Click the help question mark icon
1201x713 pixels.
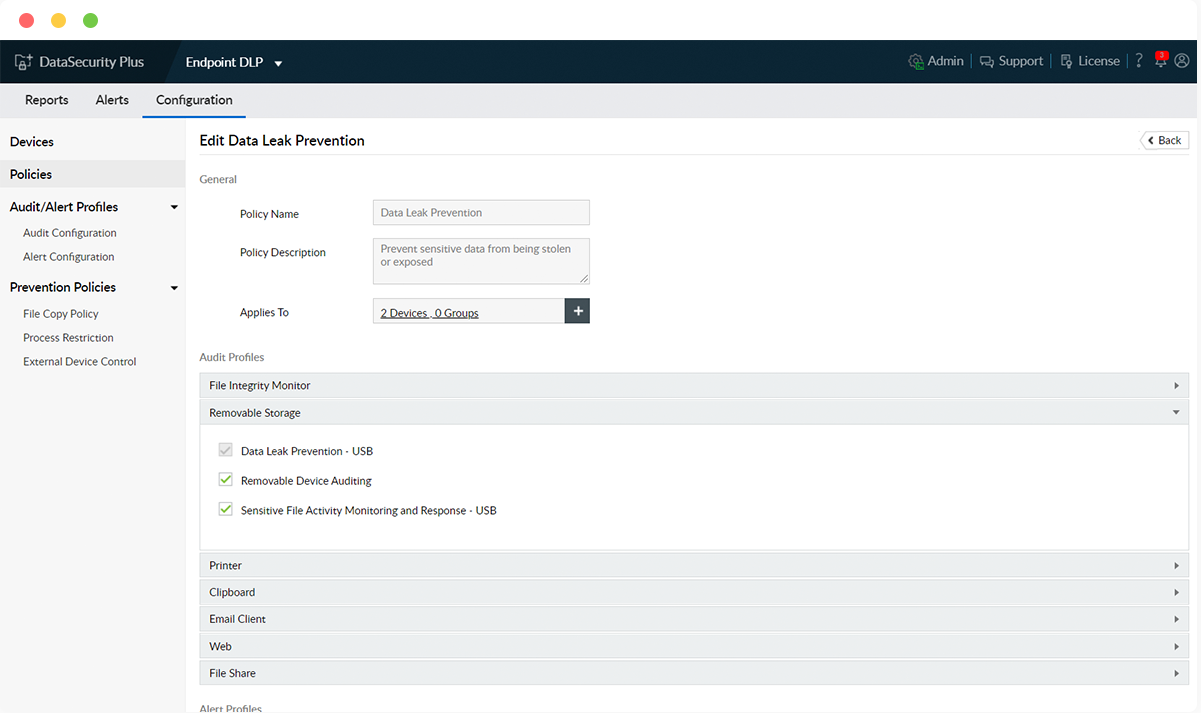coord(1138,62)
